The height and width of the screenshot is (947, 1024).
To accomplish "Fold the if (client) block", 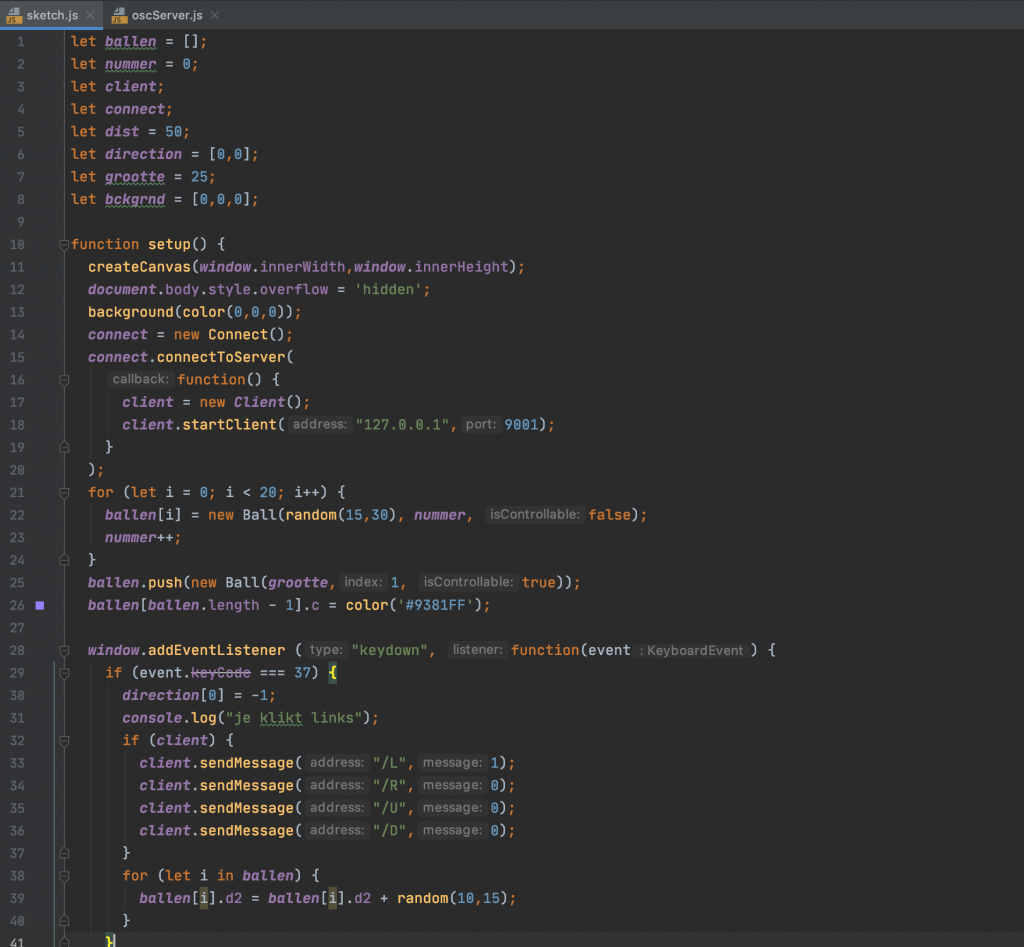I will coord(64,741).
